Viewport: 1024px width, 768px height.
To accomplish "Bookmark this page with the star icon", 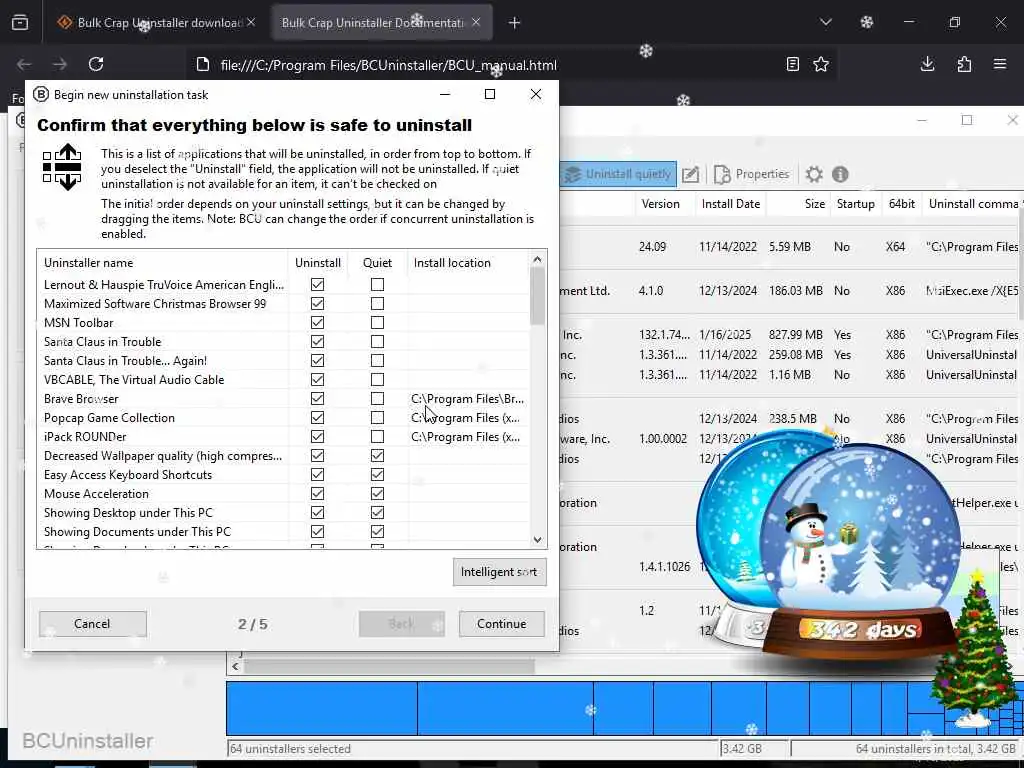I will click(821, 64).
